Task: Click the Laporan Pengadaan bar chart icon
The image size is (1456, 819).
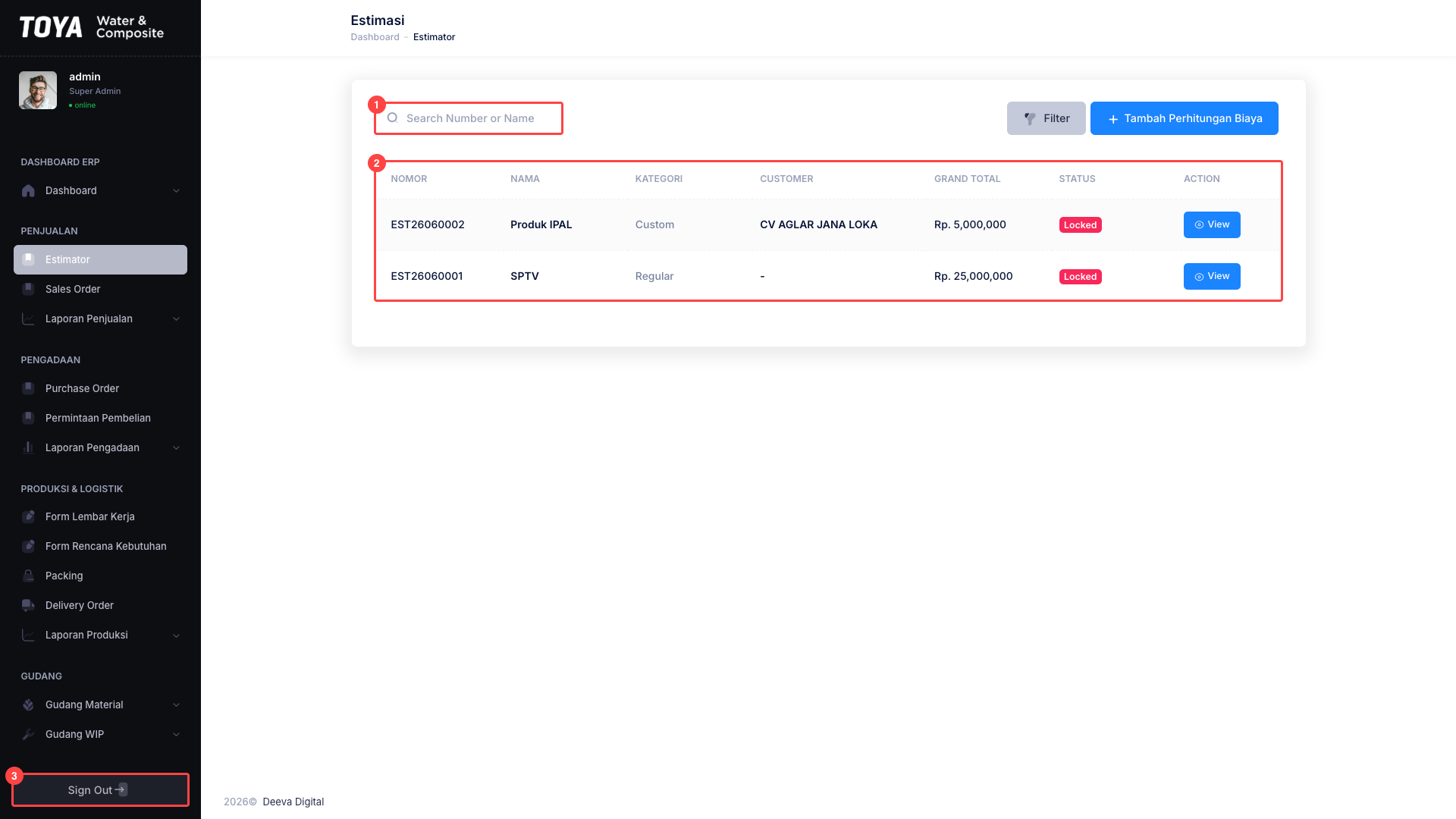Action: pos(28,447)
